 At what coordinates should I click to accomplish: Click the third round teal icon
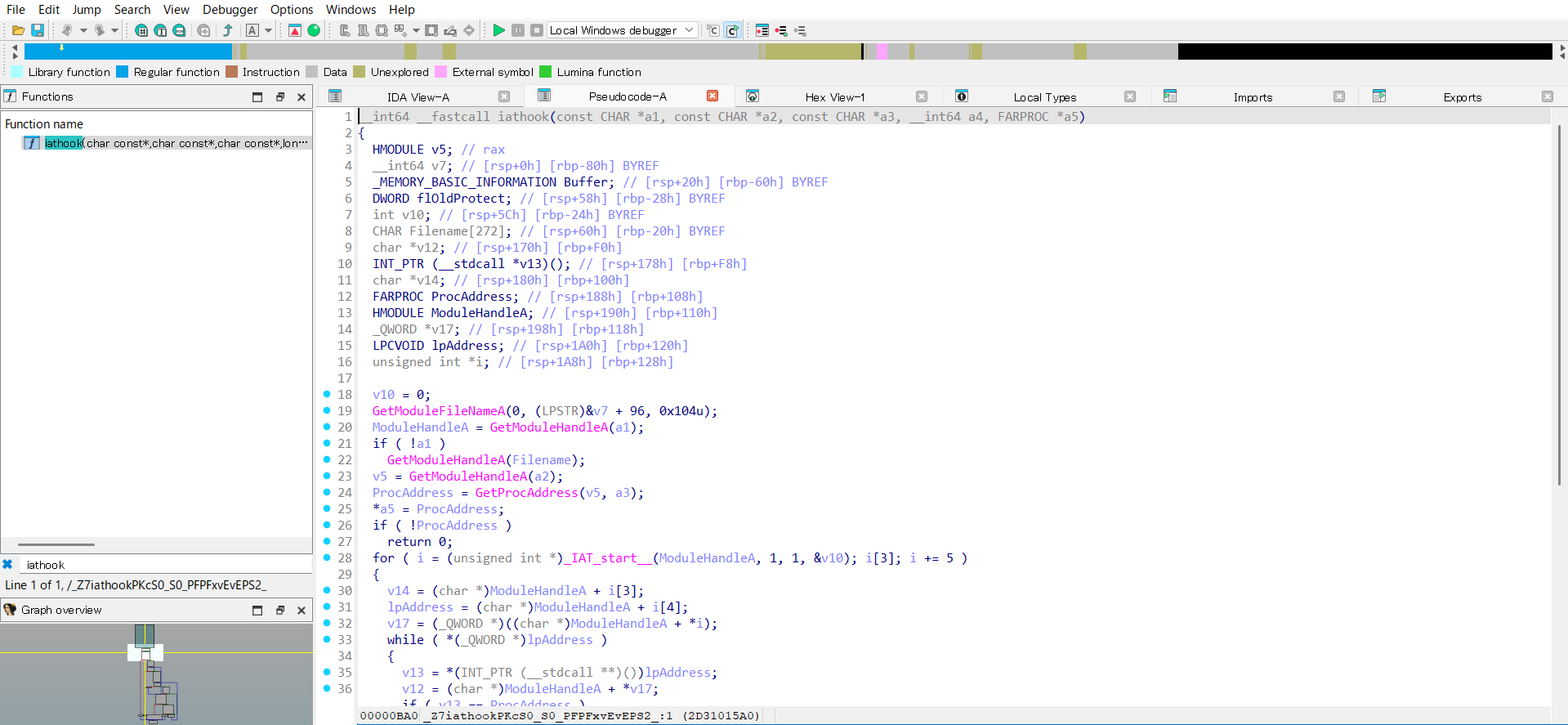pos(179,30)
